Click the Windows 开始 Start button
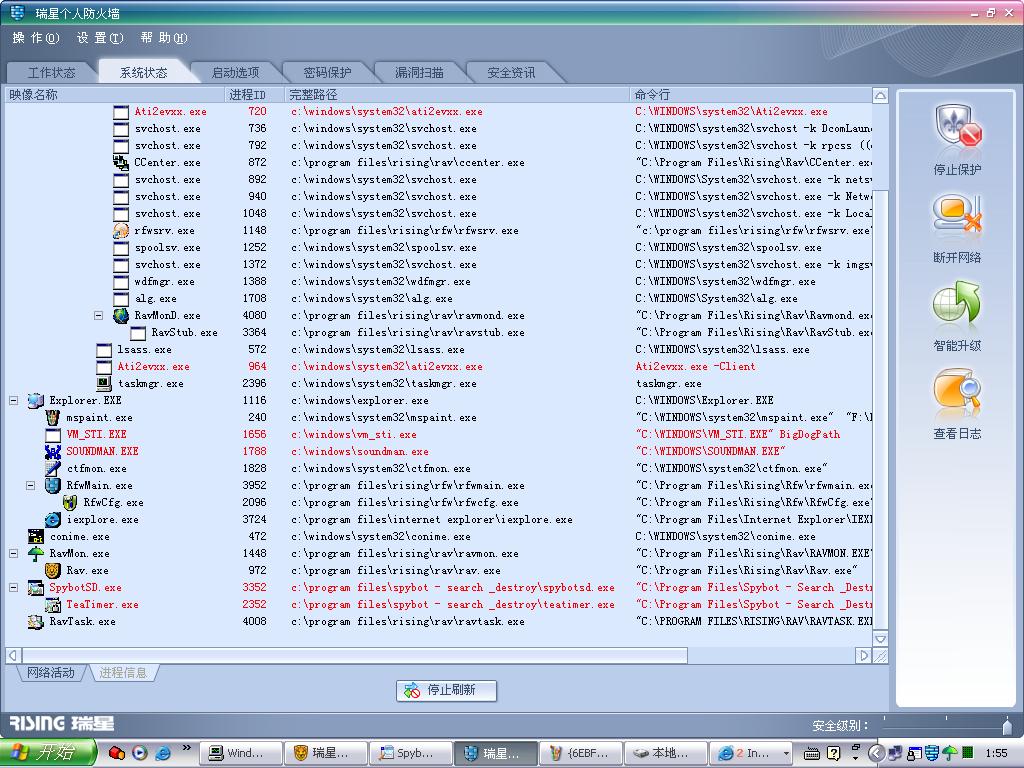This screenshot has width=1024, height=768. coord(48,753)
